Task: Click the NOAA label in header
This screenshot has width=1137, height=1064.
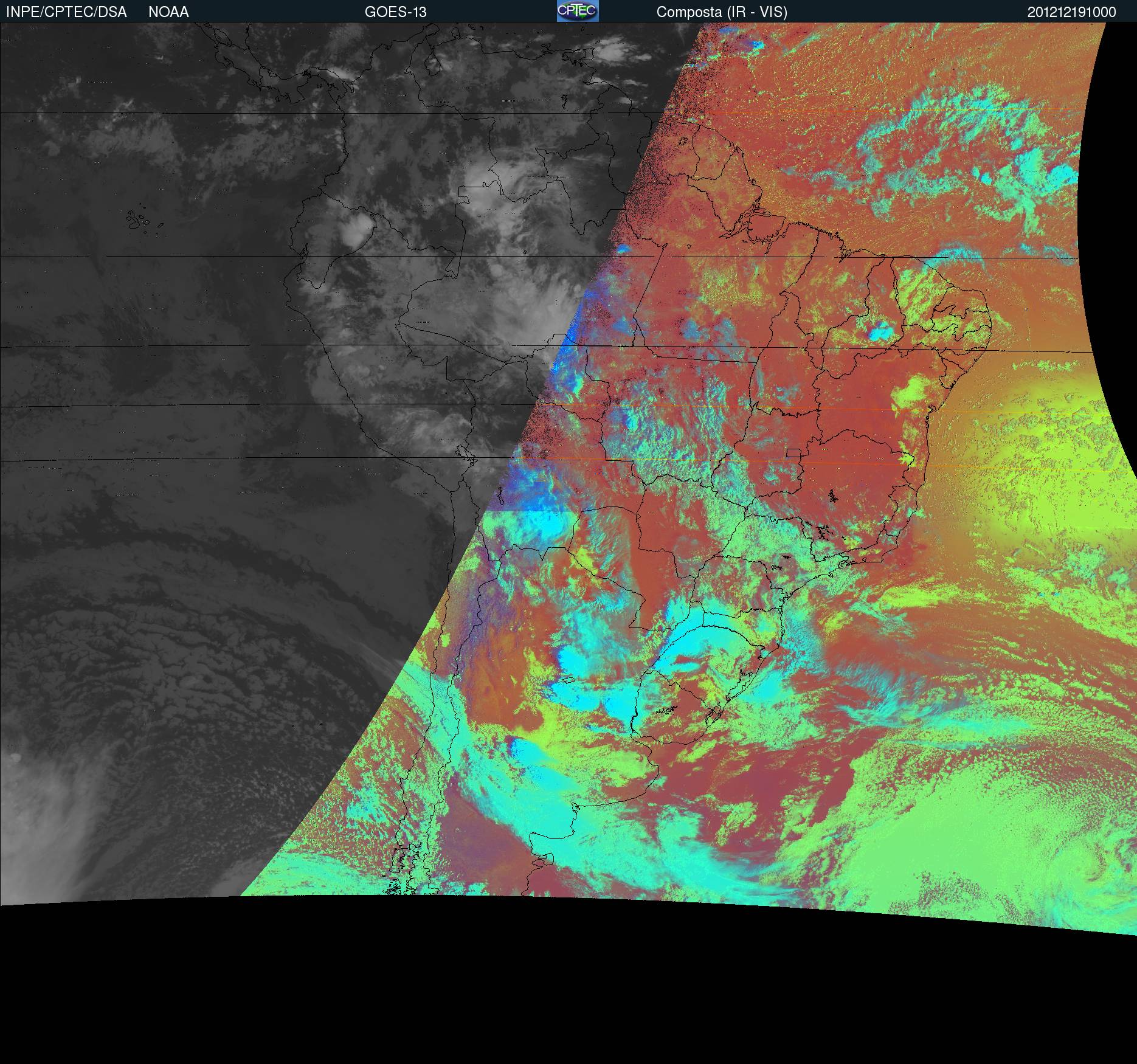Action: pyautogui.click(x=168, y=12)
